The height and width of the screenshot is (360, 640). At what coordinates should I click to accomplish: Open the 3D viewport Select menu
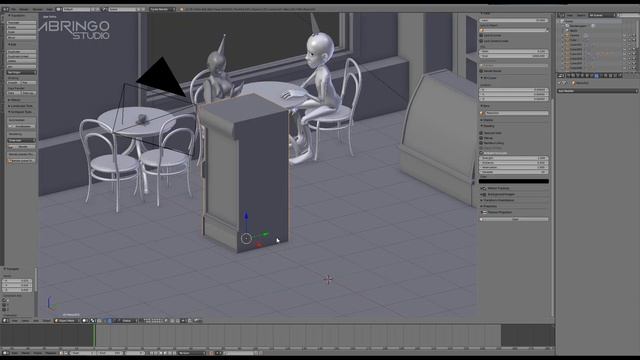(24, 320)
